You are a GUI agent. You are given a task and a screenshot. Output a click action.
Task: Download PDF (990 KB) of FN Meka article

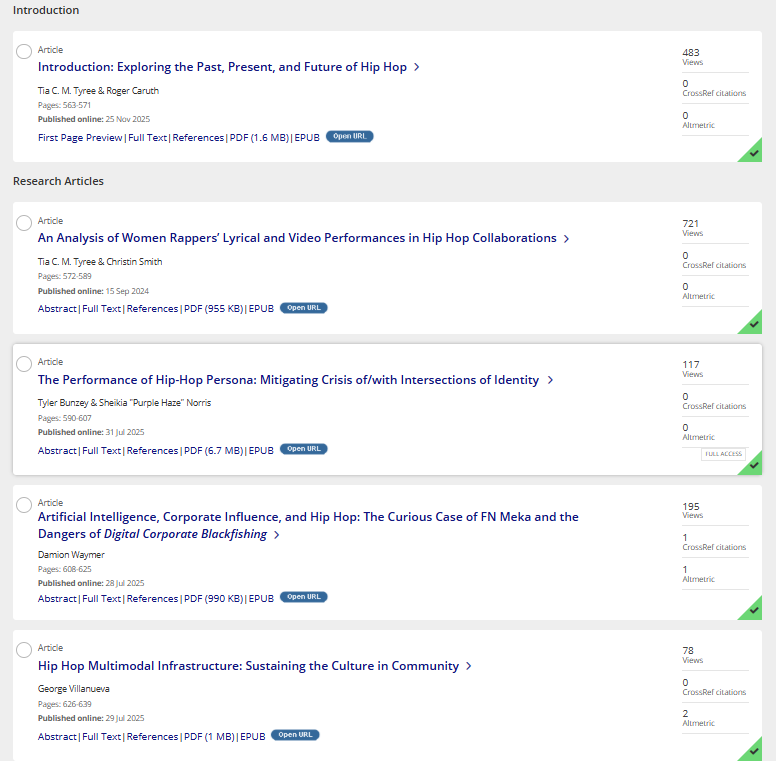214,599
